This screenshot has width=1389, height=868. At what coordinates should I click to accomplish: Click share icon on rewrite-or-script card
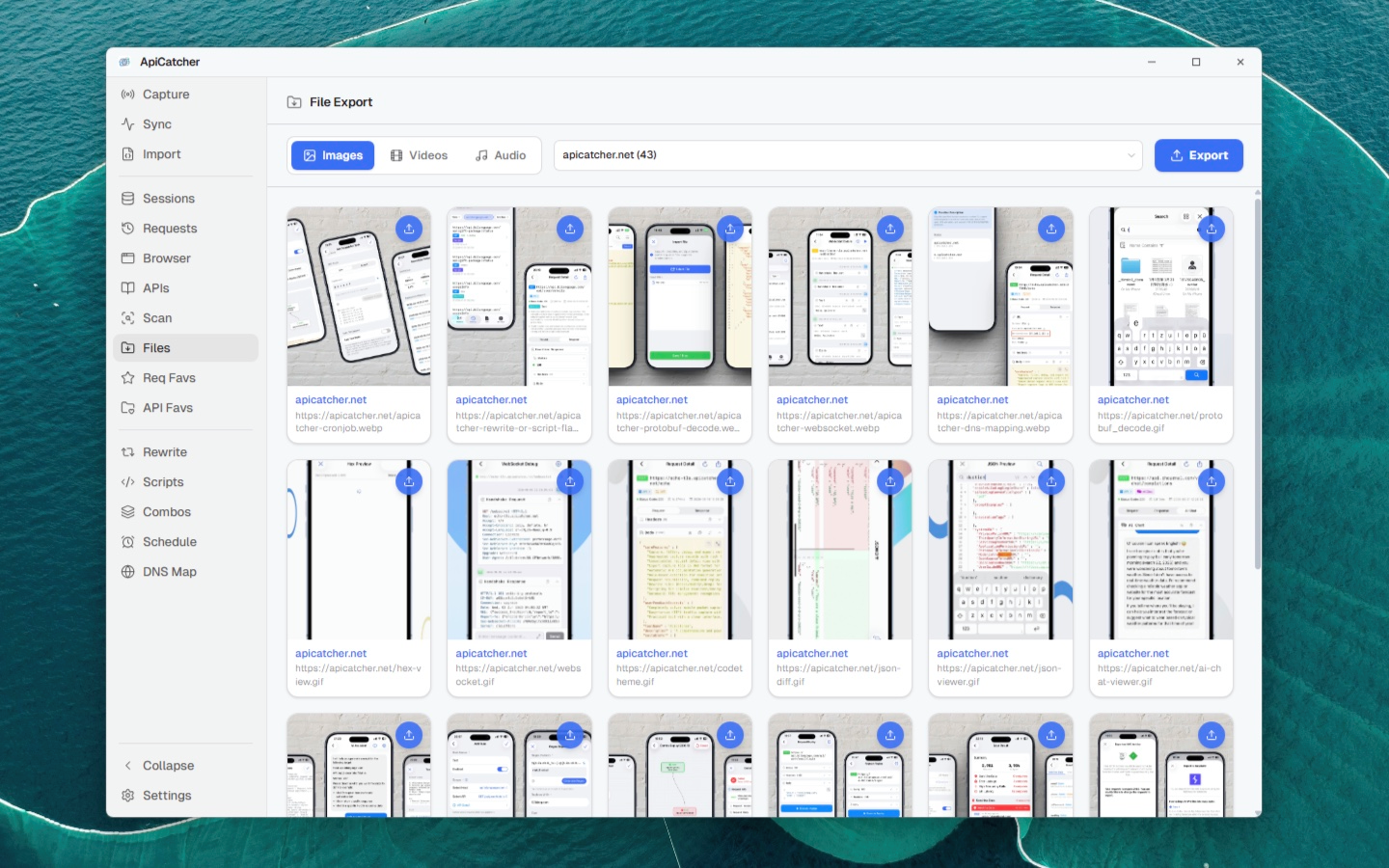point(570,229)
